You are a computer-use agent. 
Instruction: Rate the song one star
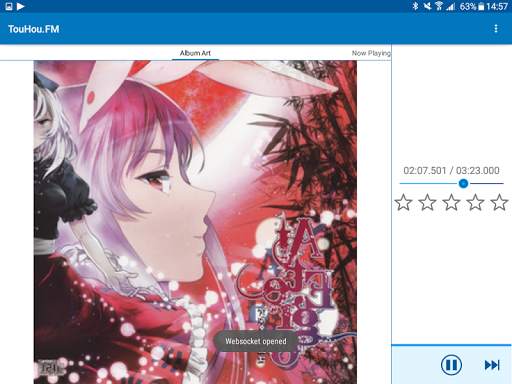tap(403, 202)
